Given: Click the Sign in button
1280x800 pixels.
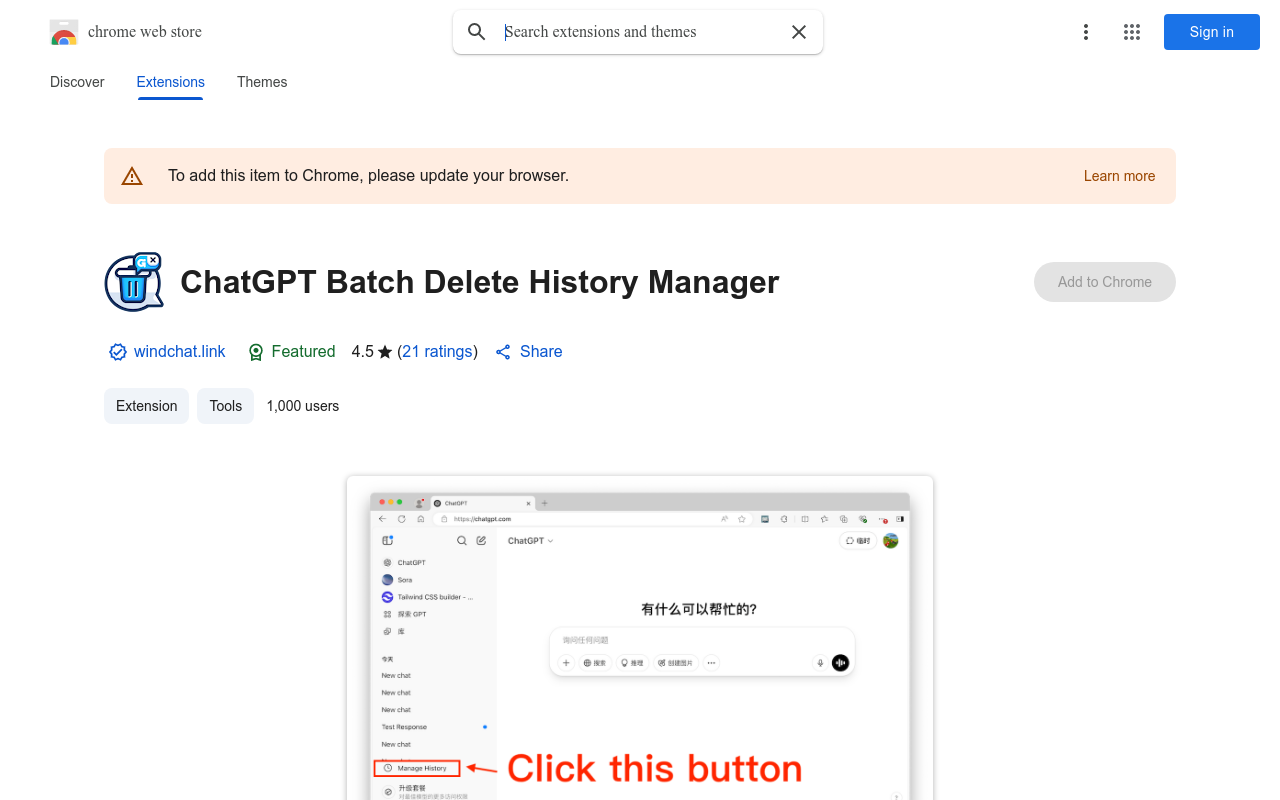Looking at the screenshot, I should click(1211, 31).
